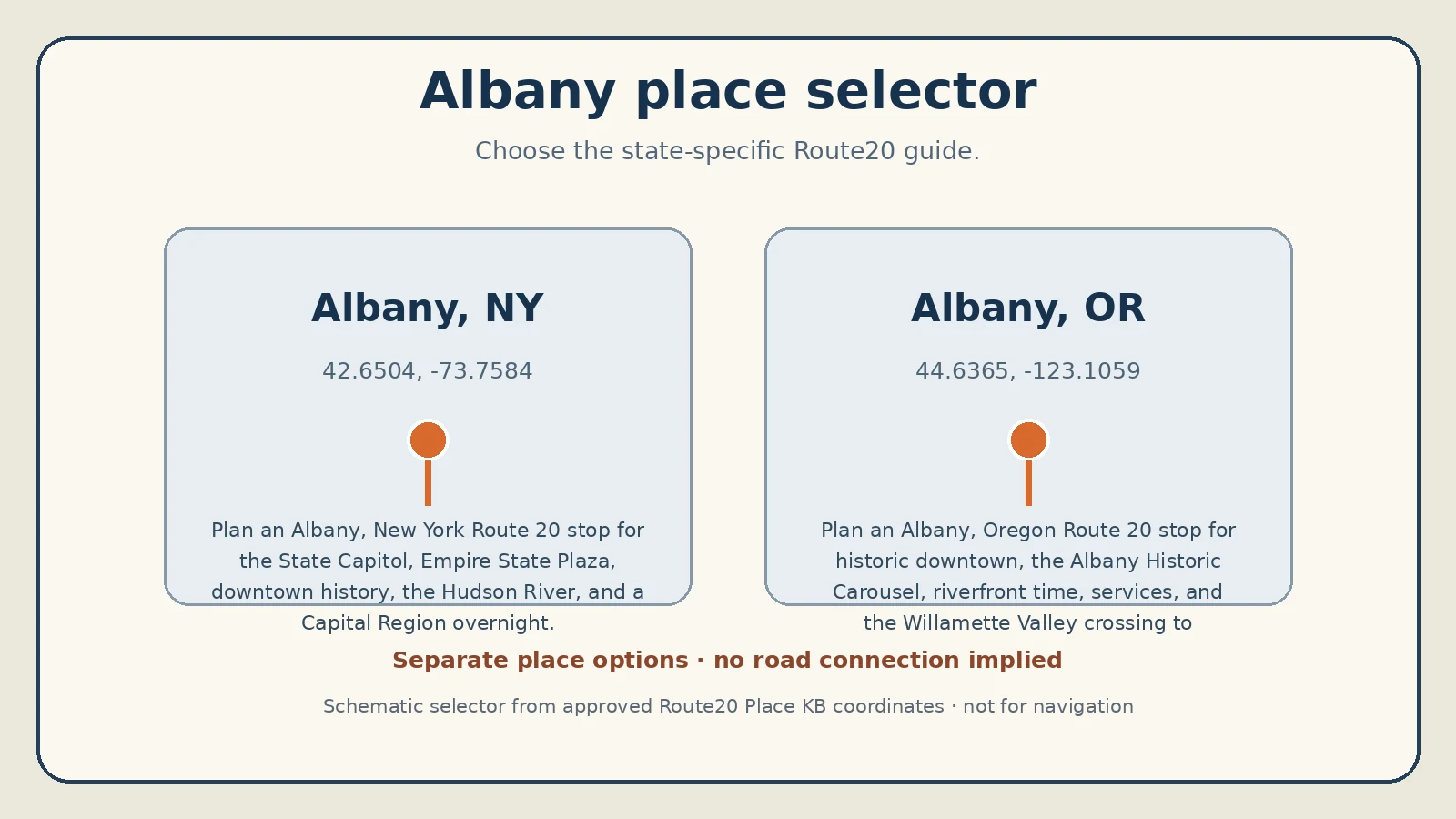1456x819 pixels.
Task: Click 'Carousel, riverfront time, services' line
Action: pos(1028,592)
